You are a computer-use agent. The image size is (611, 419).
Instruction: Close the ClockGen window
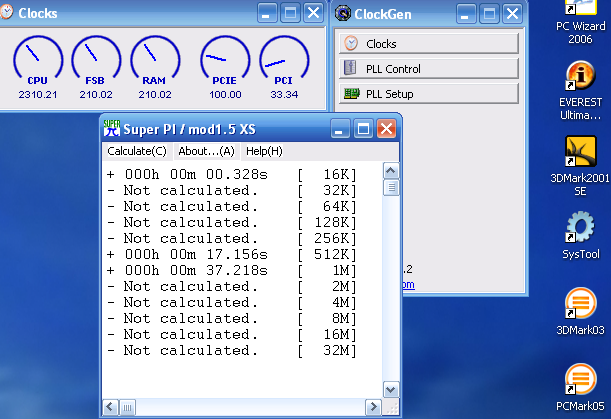tap(512, 14)
